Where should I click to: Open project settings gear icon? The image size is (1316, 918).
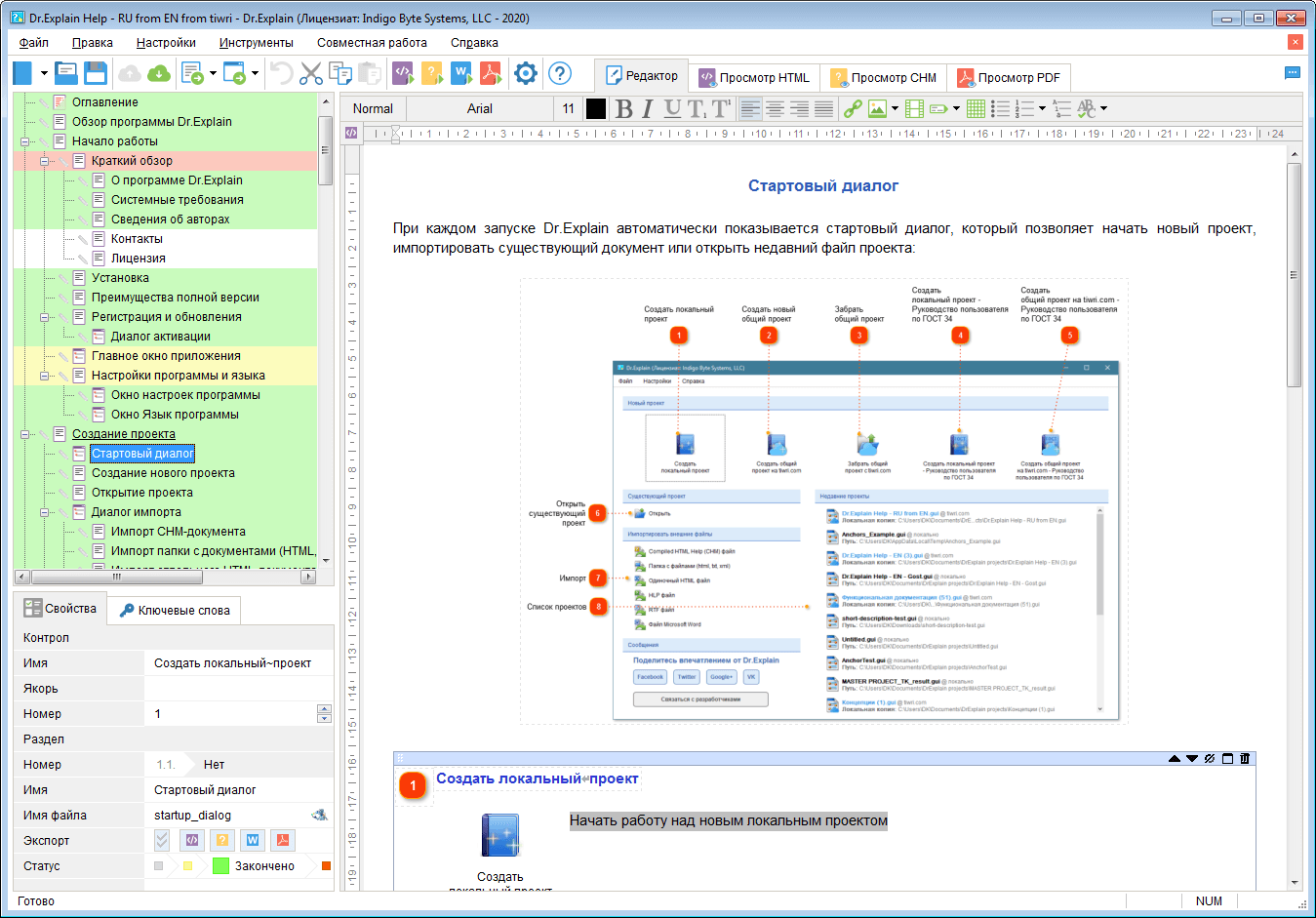pos(526,73)
